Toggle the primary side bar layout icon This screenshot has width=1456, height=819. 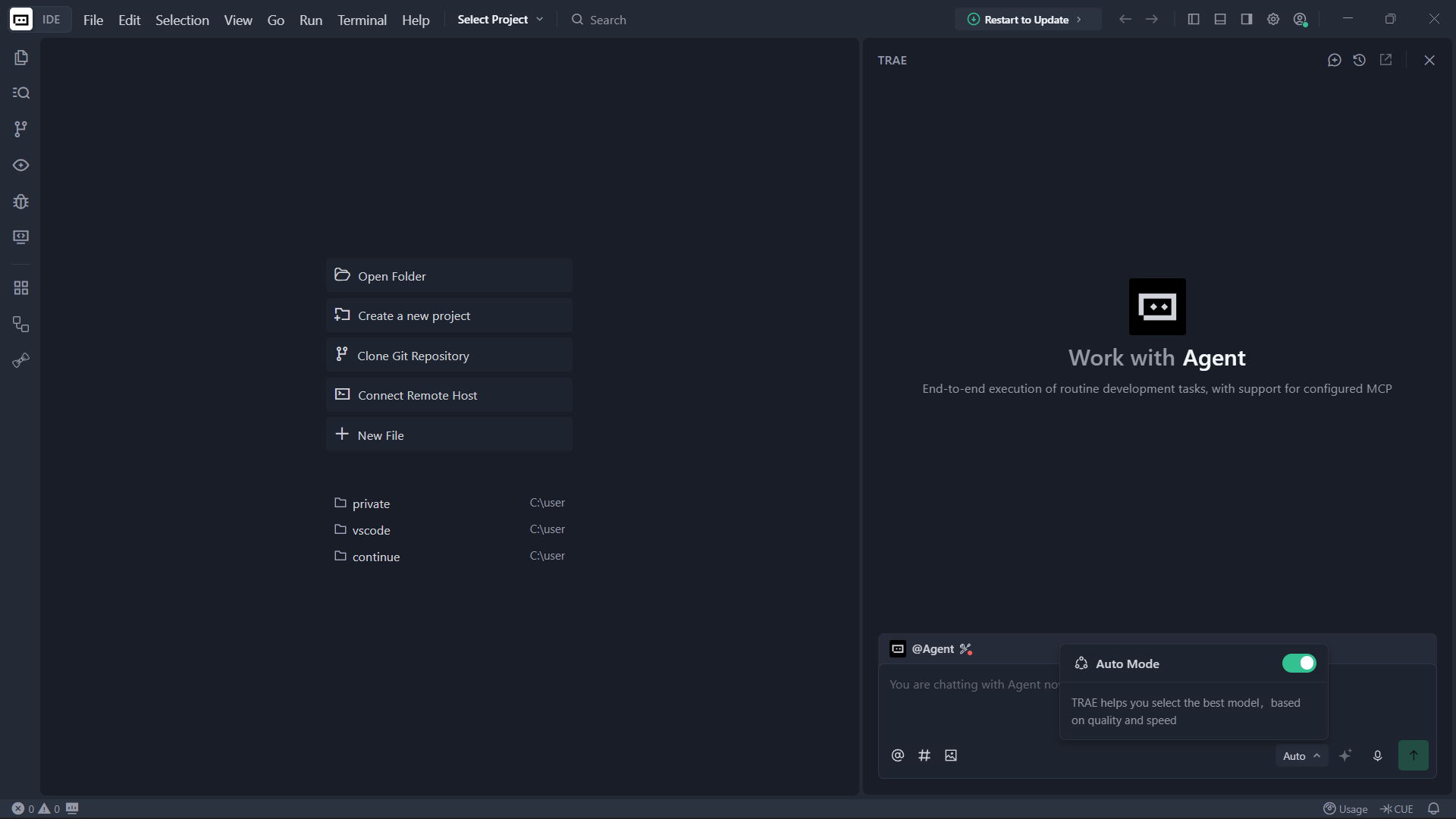(1194, 20)
